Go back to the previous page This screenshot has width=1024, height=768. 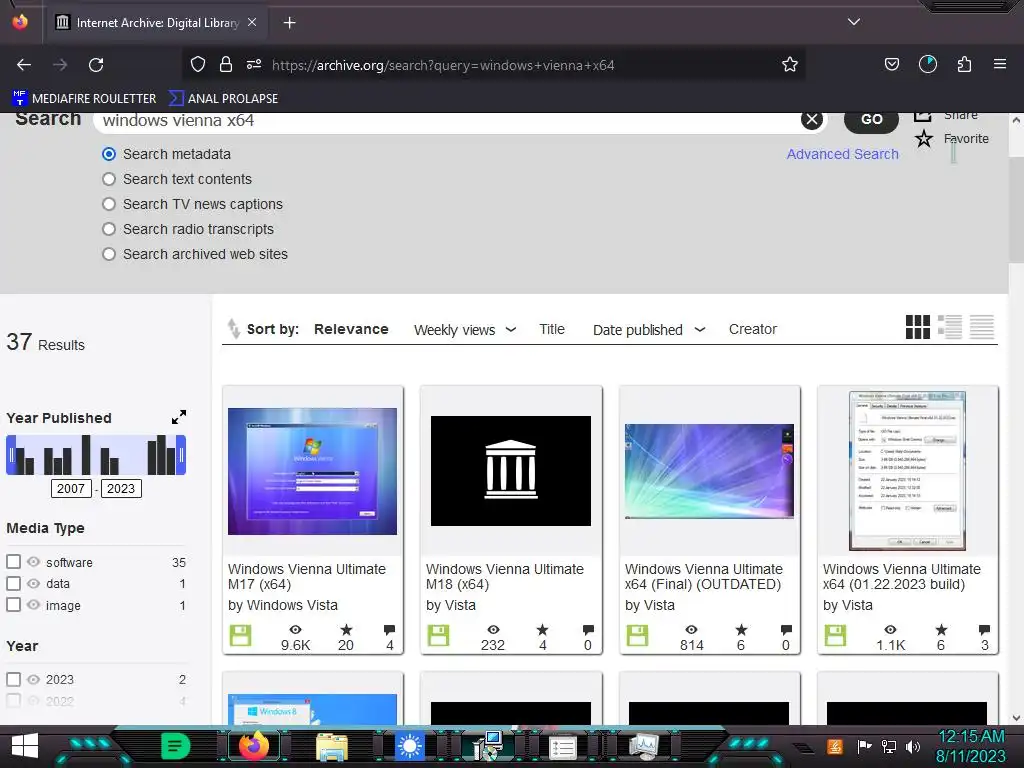point(24,65)
